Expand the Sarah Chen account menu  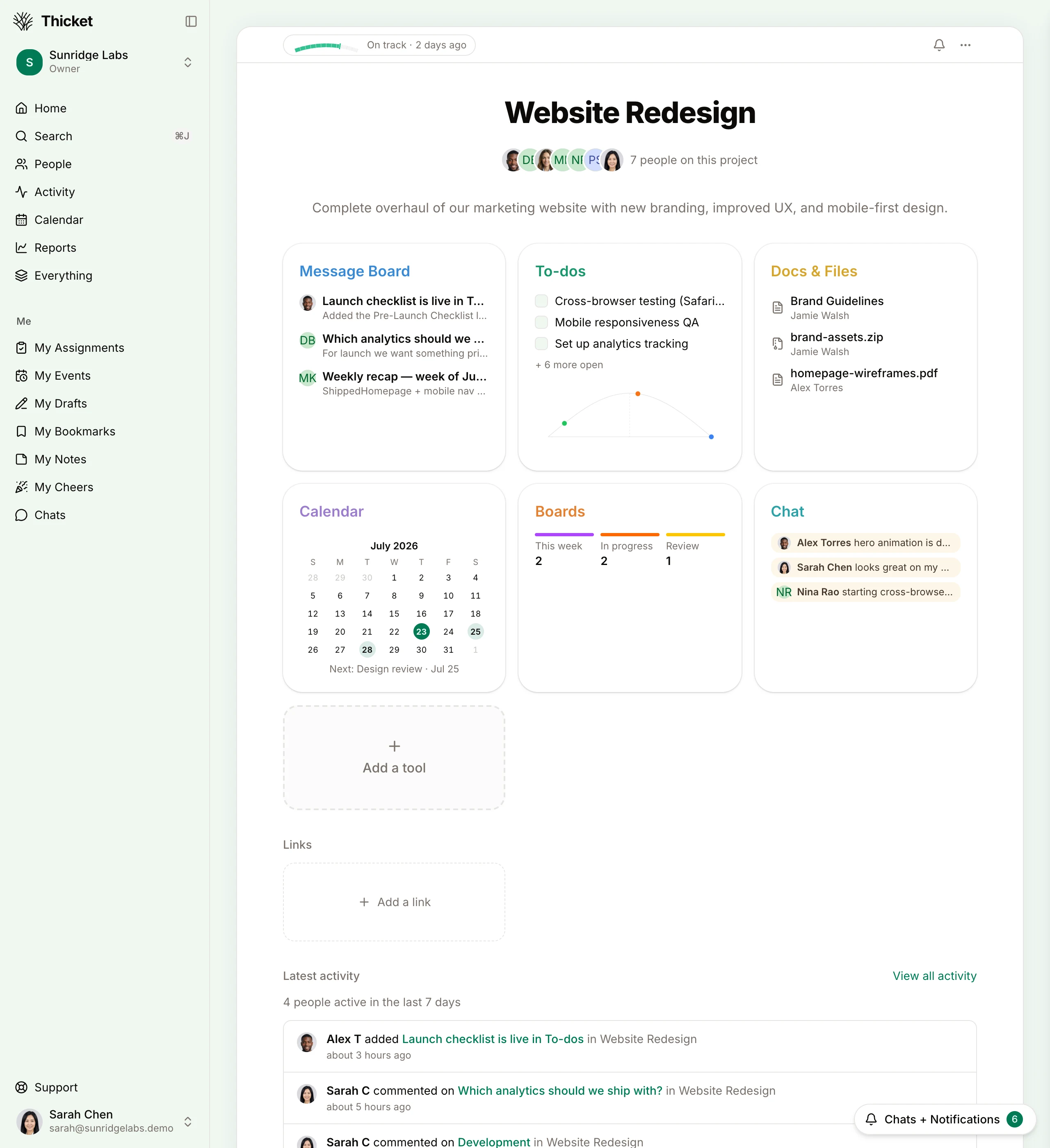(187, 1121)
